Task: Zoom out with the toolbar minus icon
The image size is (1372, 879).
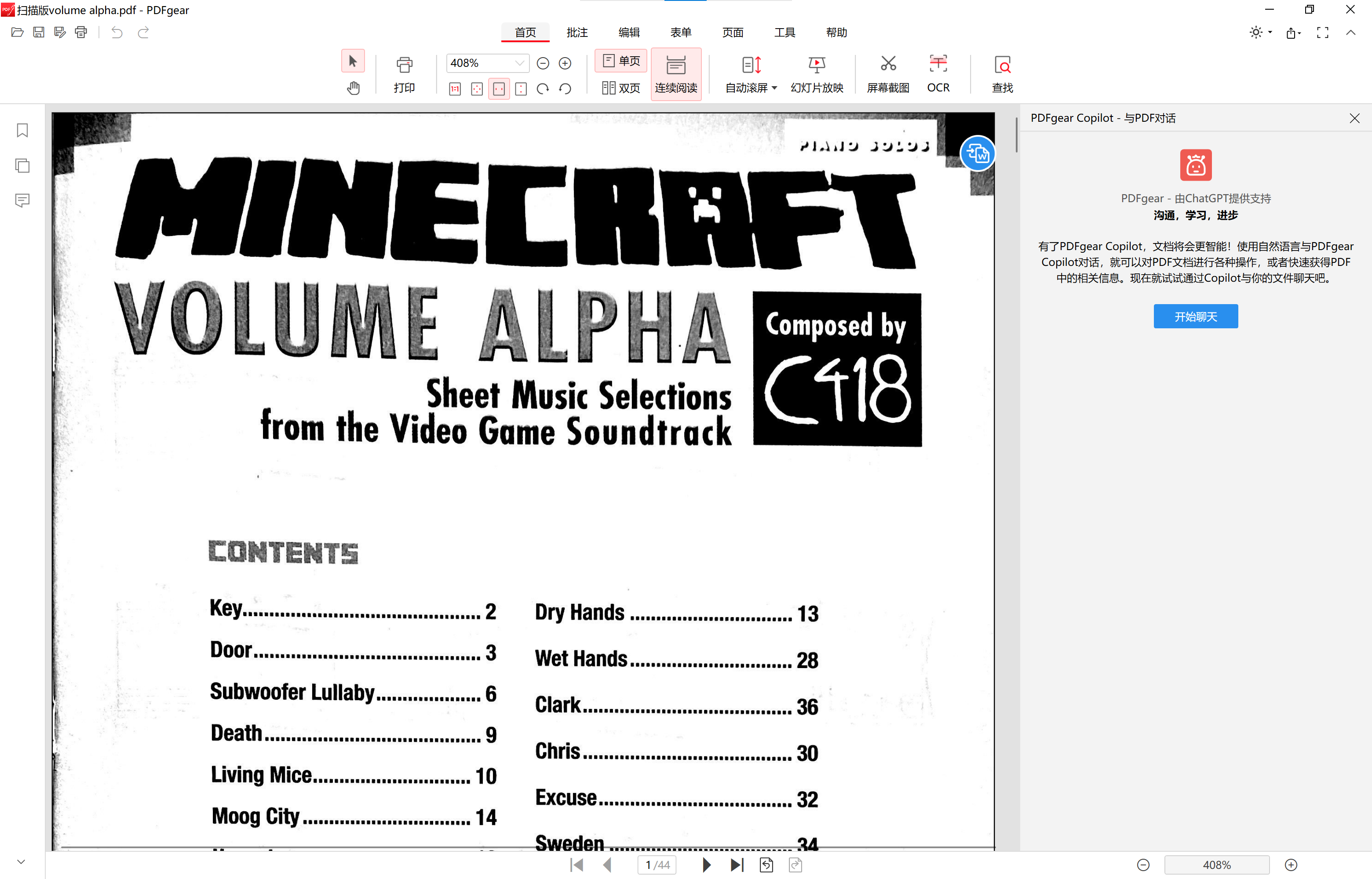Action: tap(543, 63)
